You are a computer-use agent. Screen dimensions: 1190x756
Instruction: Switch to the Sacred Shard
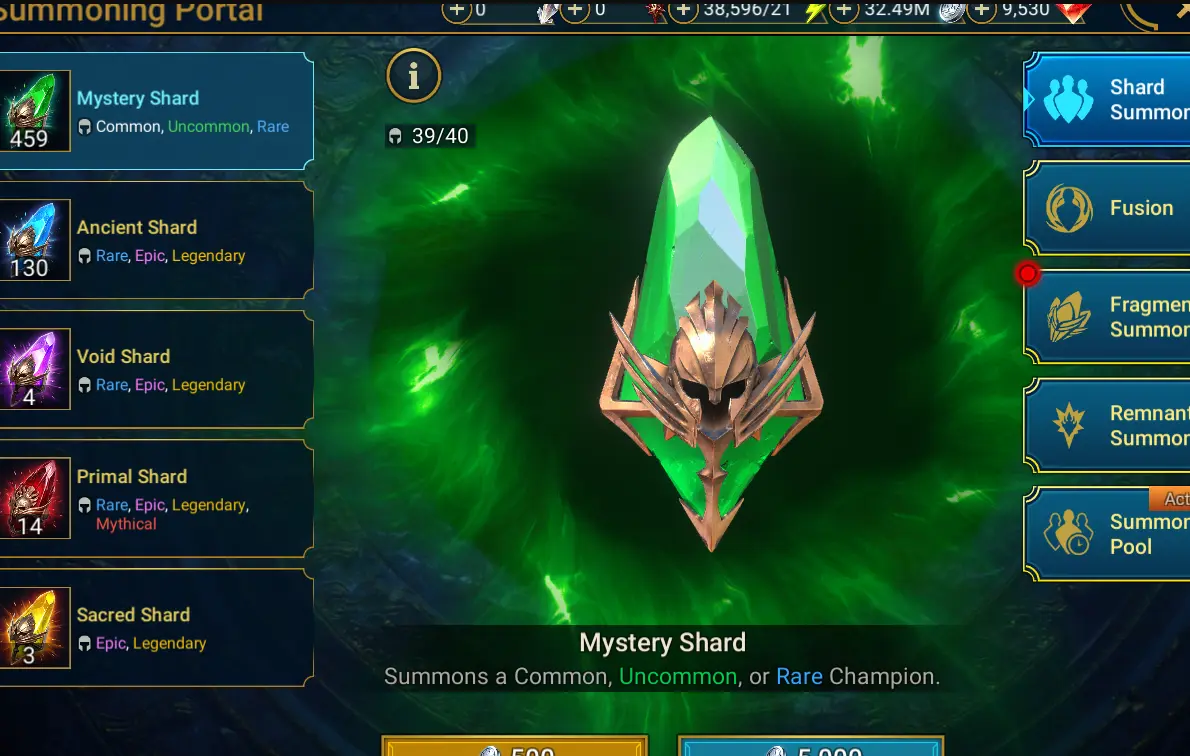click(156, 628)
